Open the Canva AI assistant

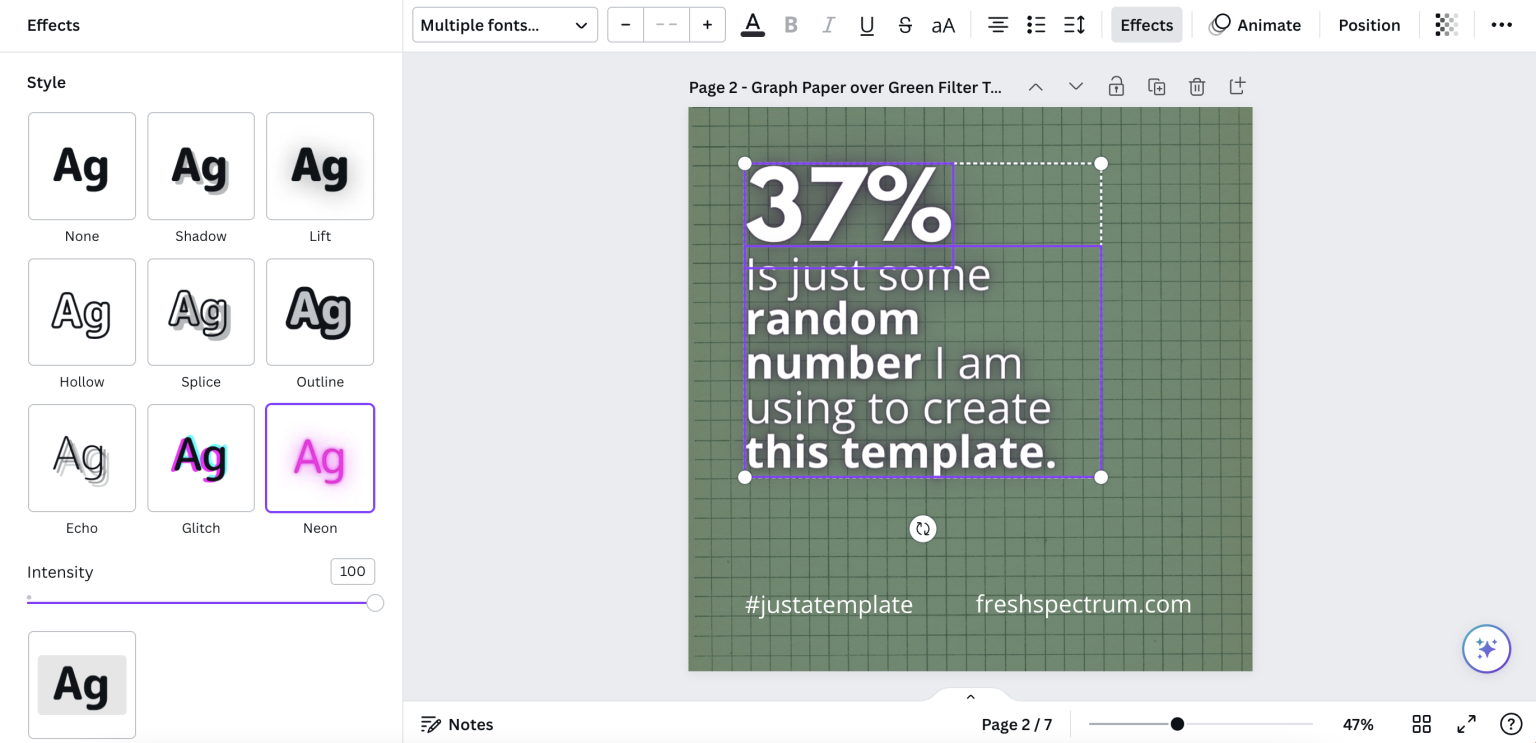(1486, 648)
